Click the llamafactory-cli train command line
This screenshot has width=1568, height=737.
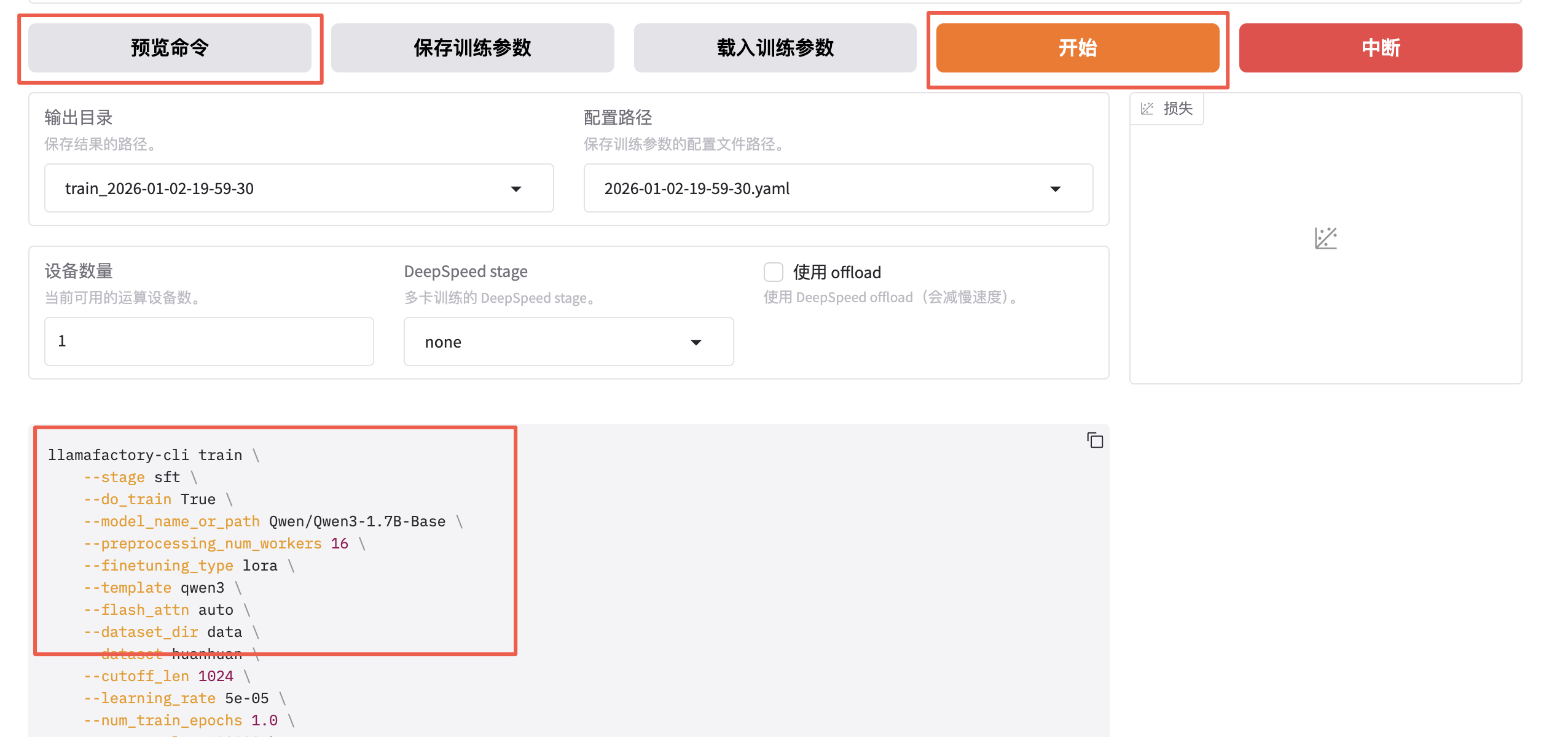pyautogui.click(x=145, y=455)
